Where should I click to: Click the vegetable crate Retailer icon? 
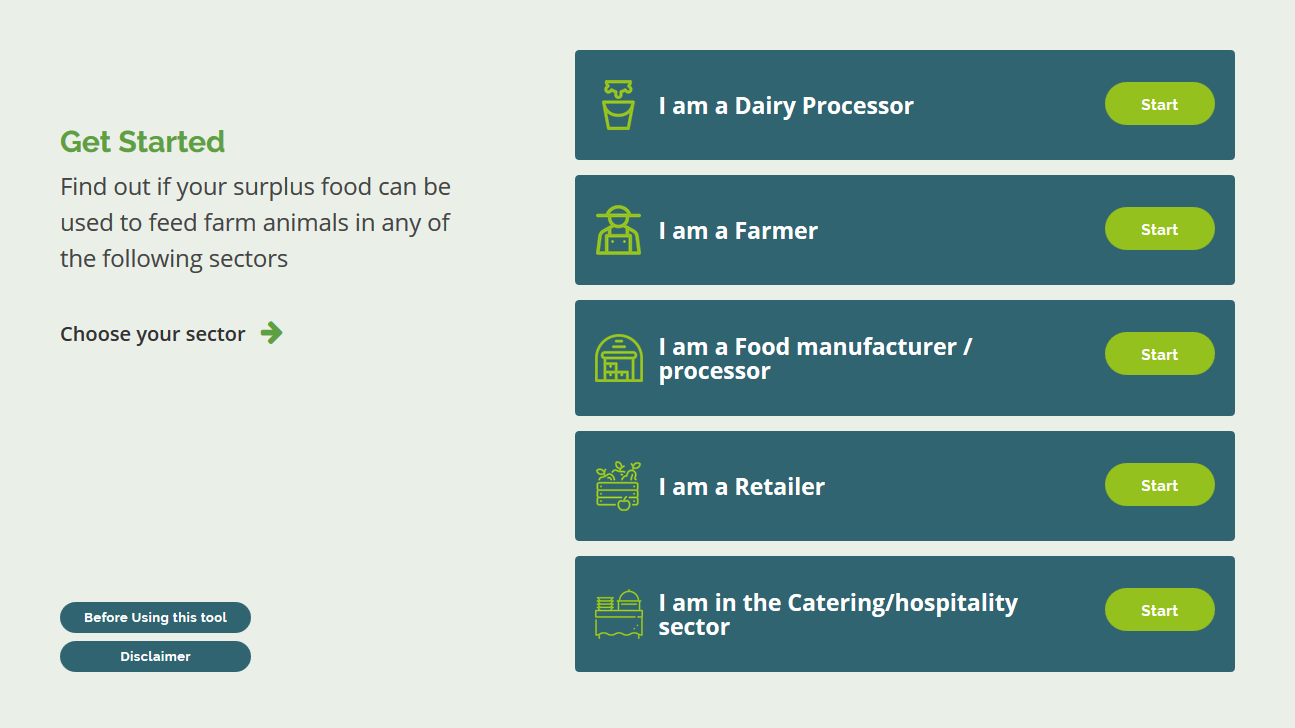pyautogui.click(x=618, y=486)
